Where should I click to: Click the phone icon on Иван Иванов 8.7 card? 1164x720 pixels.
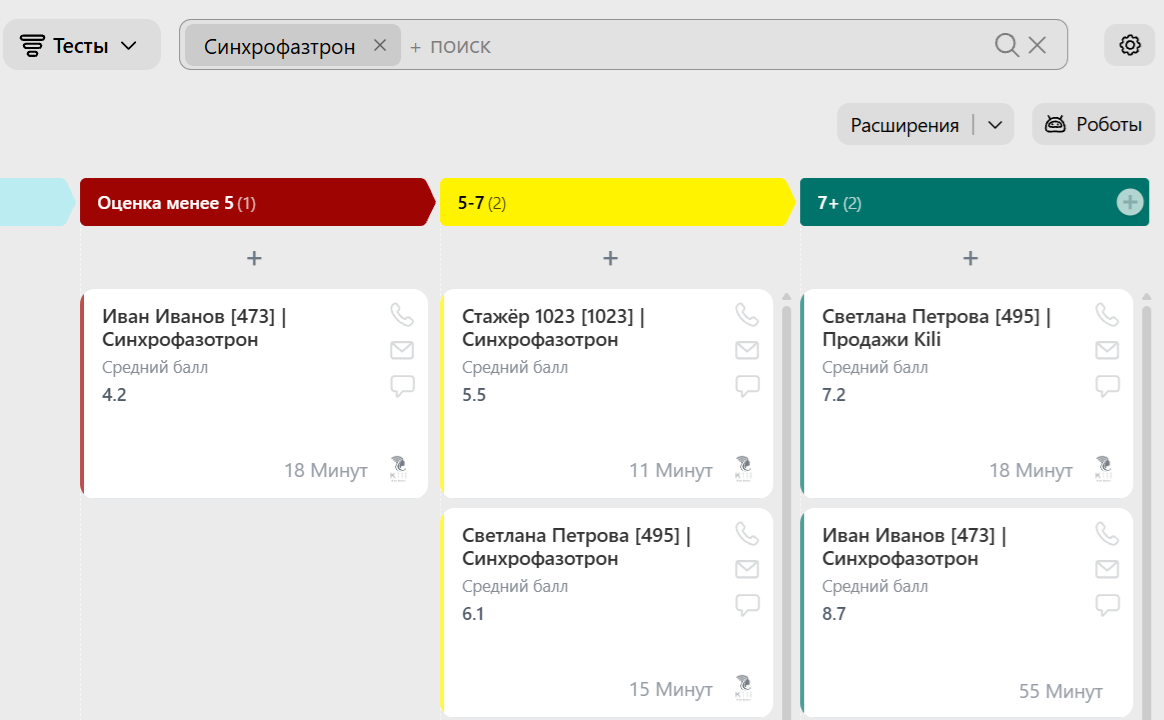pos(1107,533)
